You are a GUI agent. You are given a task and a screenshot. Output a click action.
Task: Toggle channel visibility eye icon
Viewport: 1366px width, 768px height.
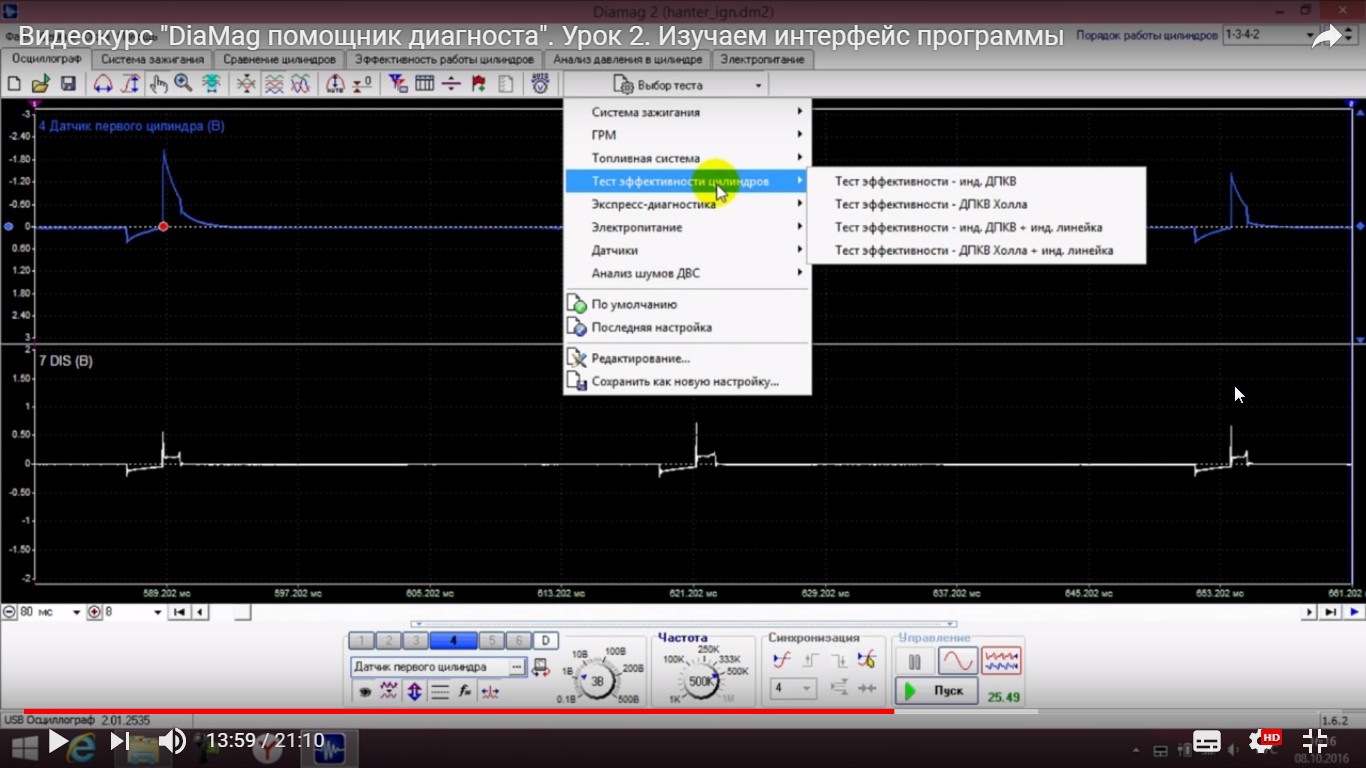tap(364, 691)
